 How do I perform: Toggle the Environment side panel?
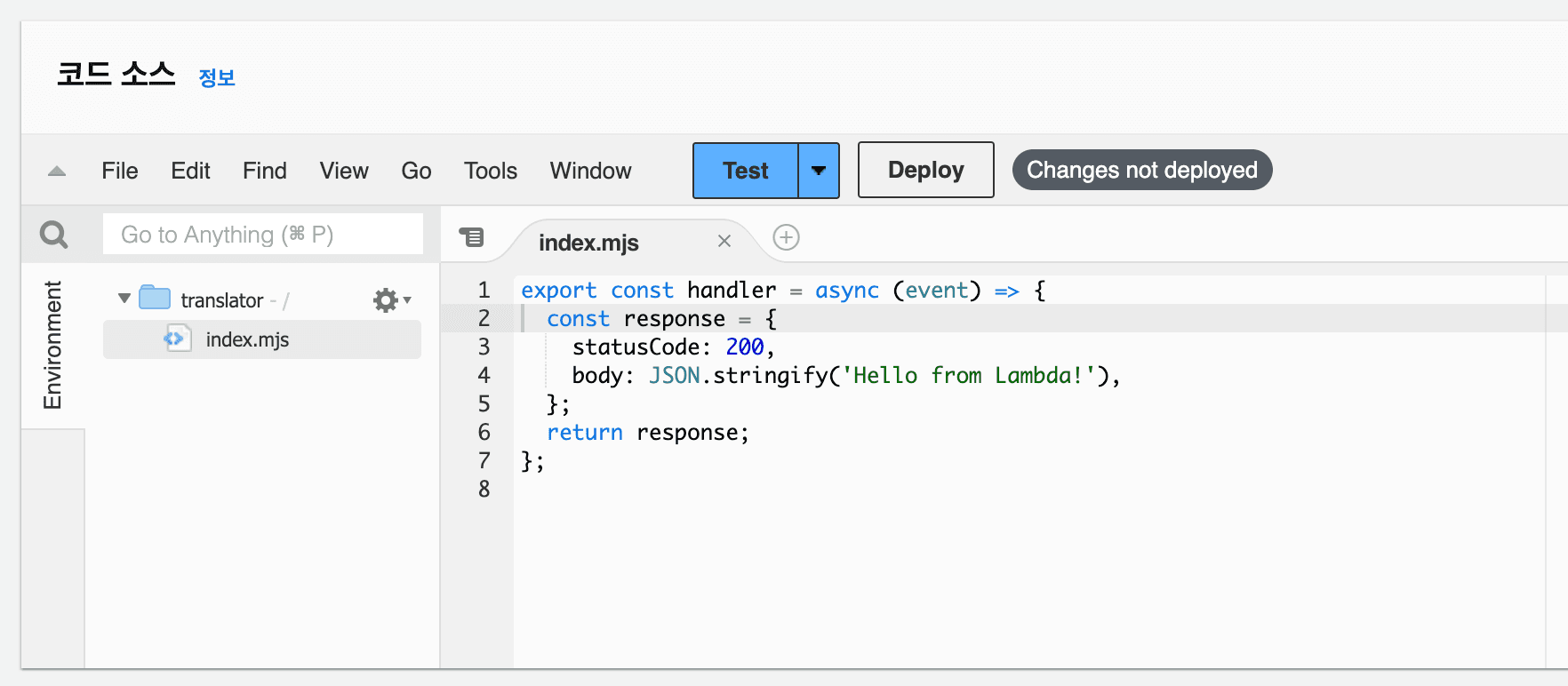coord(52,345)
